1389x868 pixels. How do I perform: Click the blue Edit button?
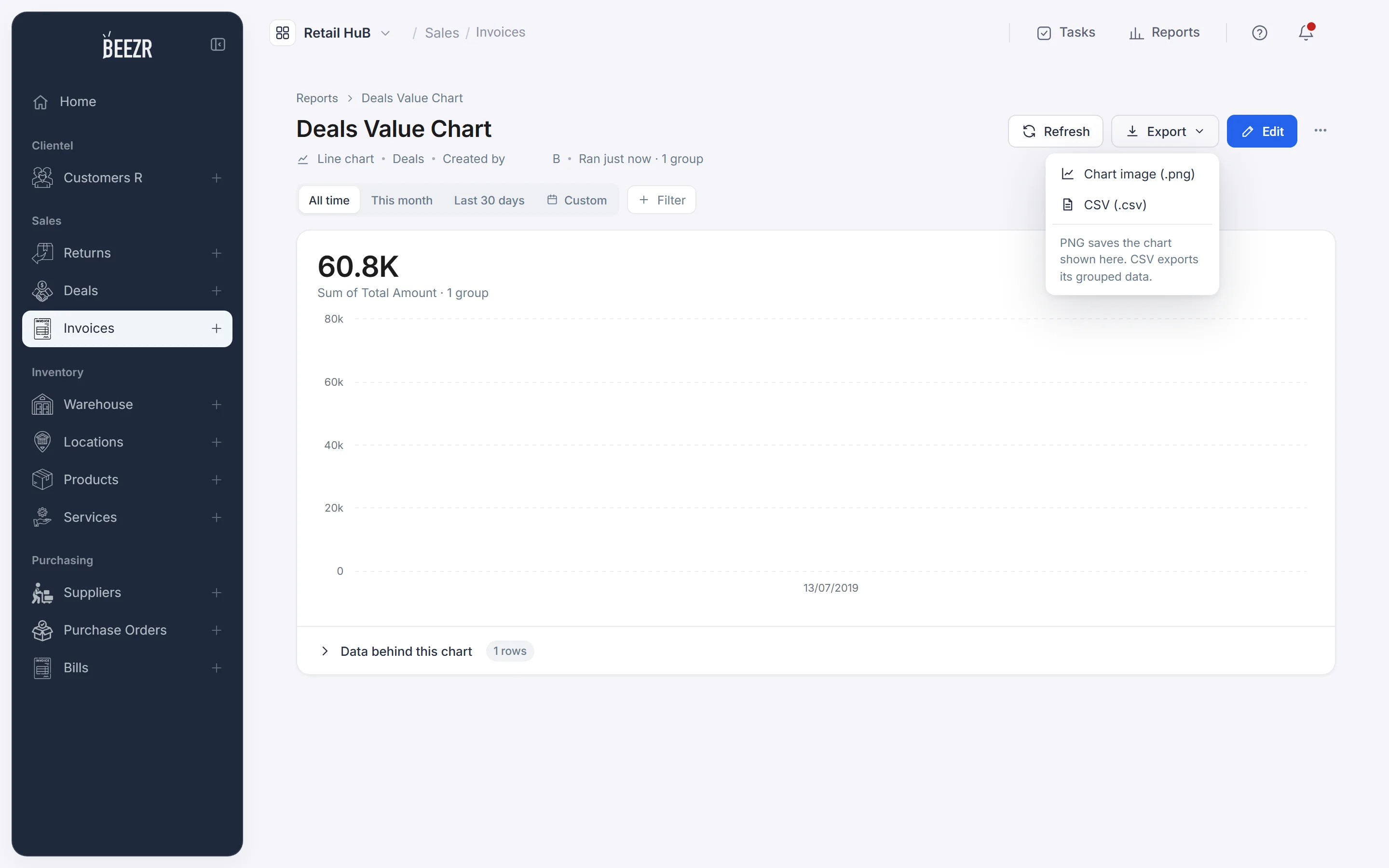point(1262,132)
